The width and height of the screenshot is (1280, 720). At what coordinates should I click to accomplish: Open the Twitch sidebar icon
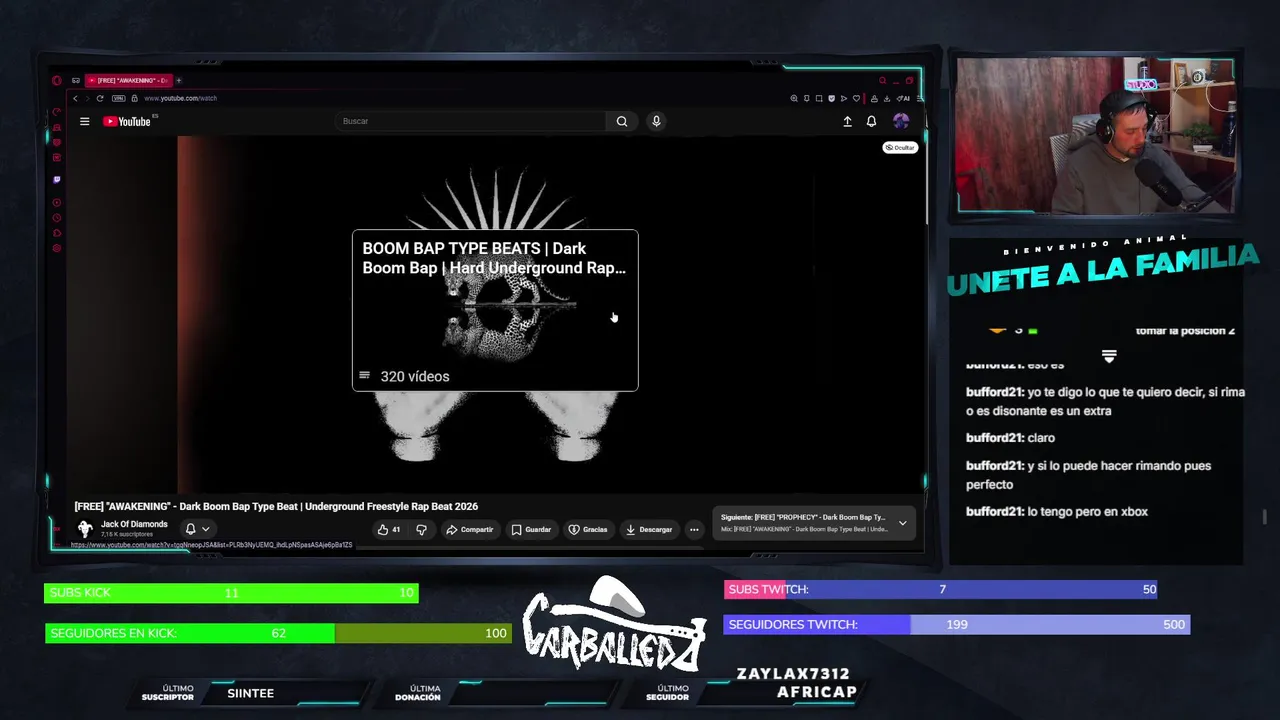tap(57, 179)
